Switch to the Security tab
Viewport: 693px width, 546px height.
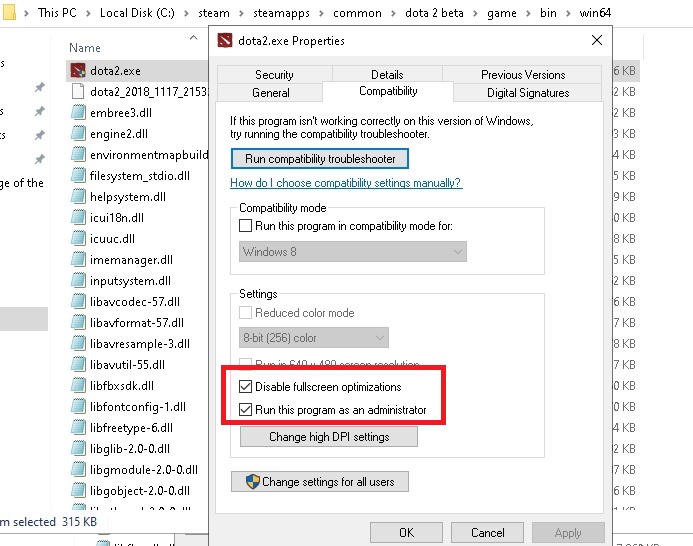coord(274,74)
